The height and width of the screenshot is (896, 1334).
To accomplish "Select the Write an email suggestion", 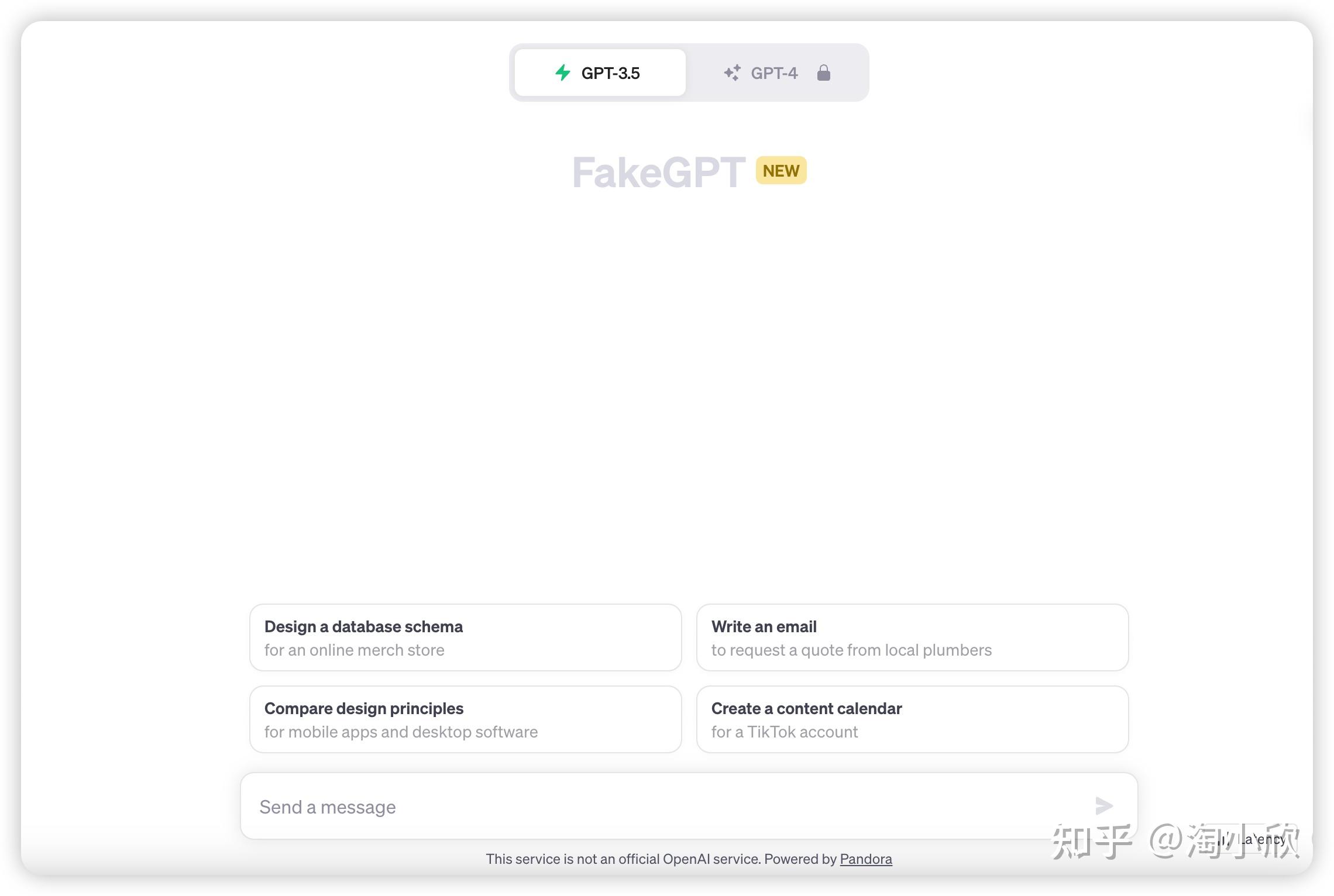I will tap(912, 637).
